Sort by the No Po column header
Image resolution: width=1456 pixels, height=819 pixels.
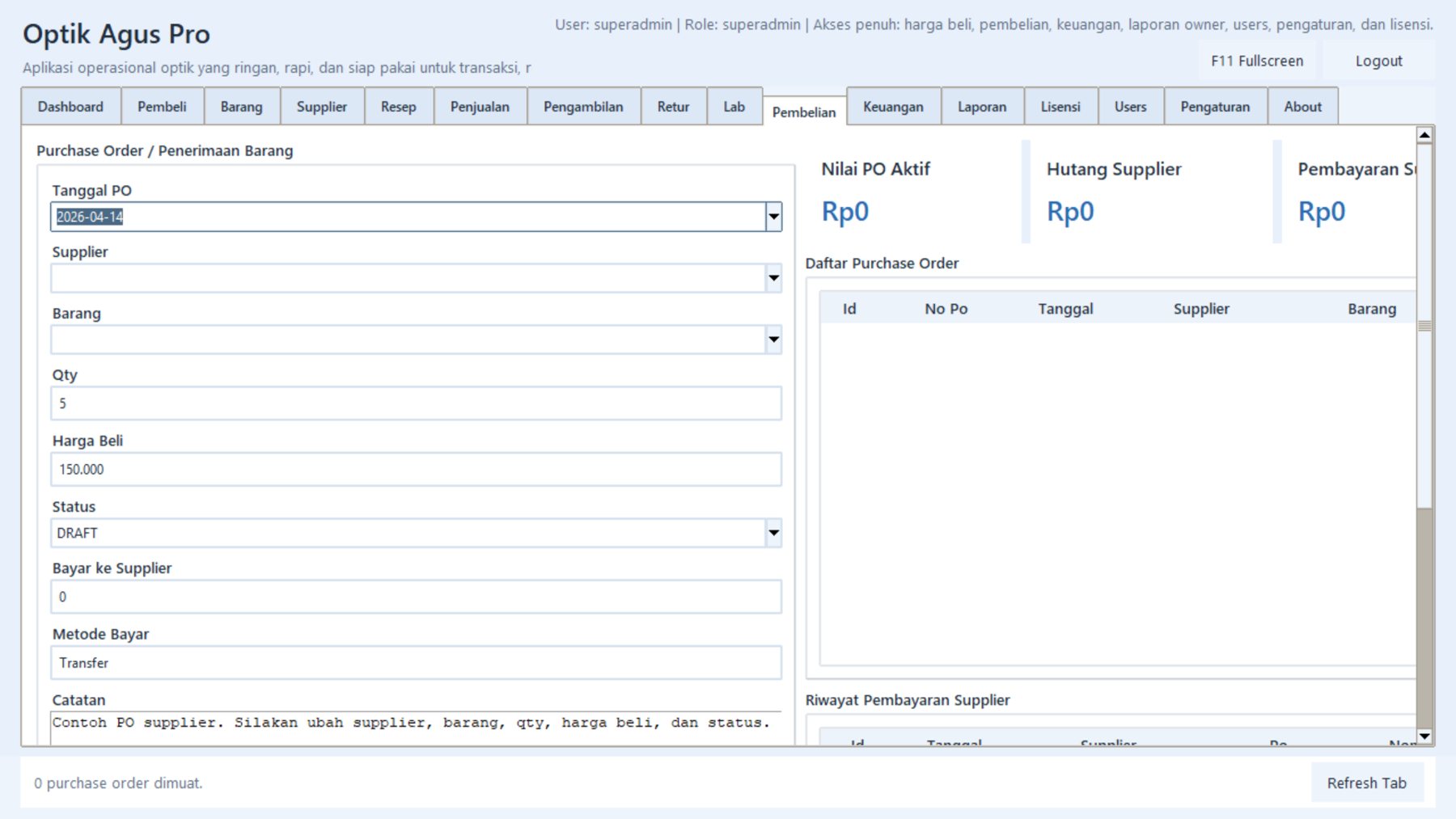click(x=946, y=309)
